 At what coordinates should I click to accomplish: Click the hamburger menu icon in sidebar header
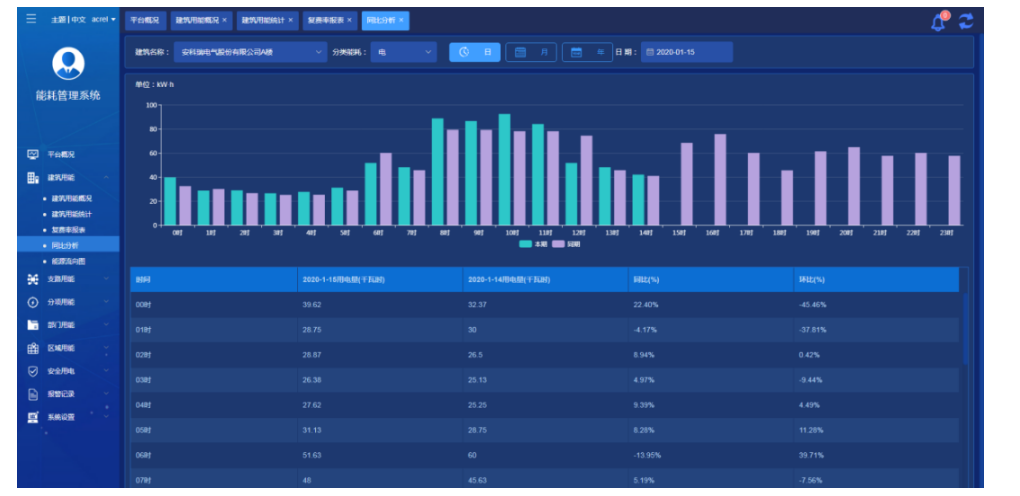31,19
